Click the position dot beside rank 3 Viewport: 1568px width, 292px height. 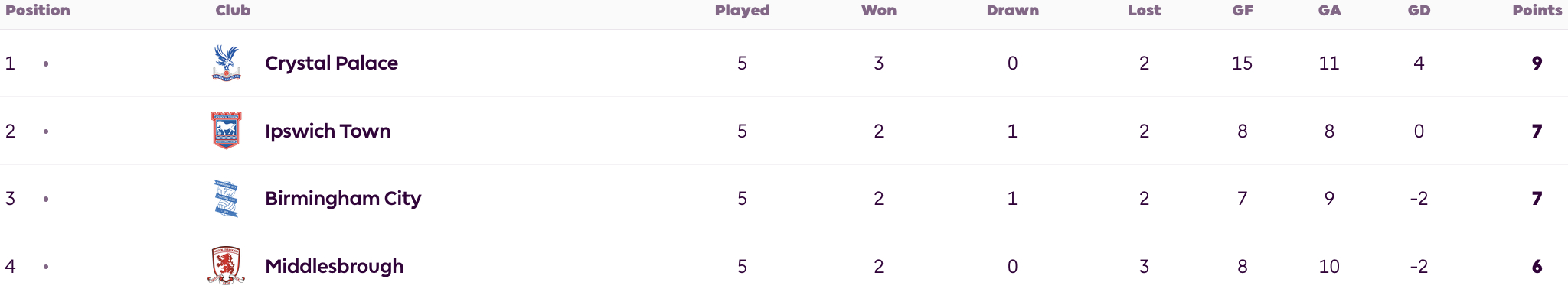(46, 199)
